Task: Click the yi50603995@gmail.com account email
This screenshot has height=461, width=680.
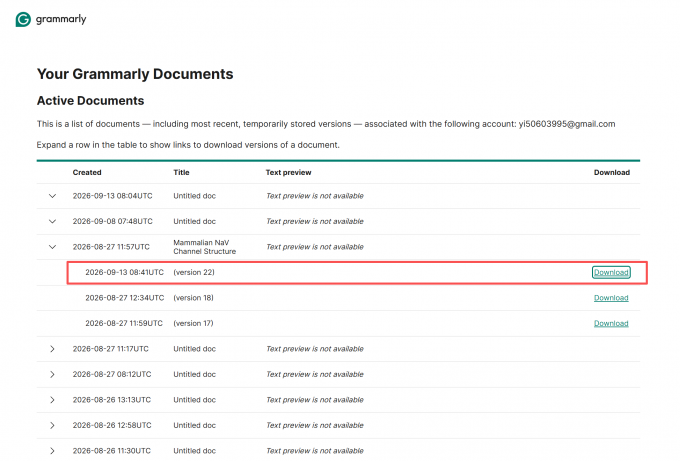Action: [567, 124]
